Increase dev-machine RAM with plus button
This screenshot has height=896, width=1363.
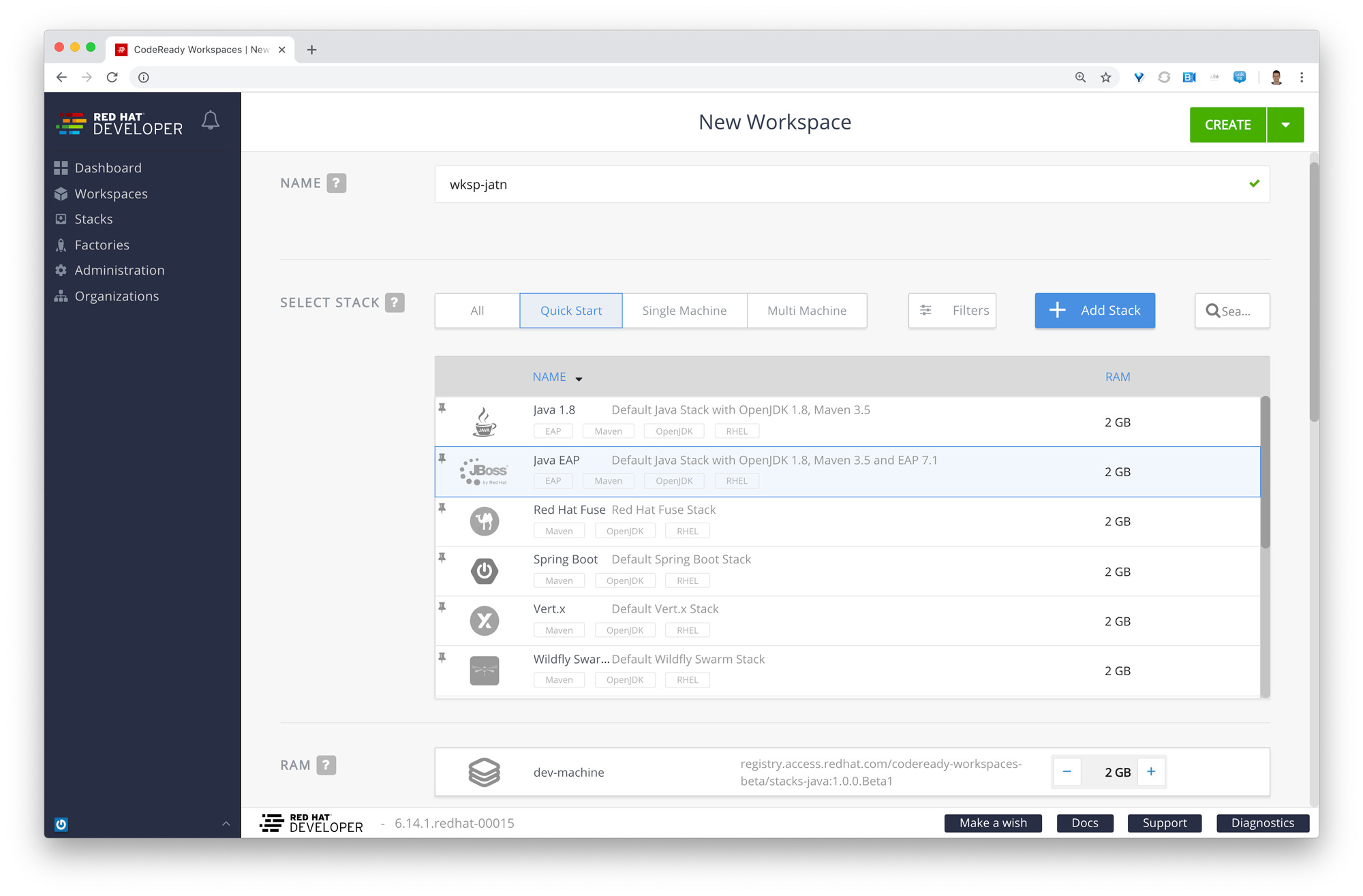pos(1151,771)
